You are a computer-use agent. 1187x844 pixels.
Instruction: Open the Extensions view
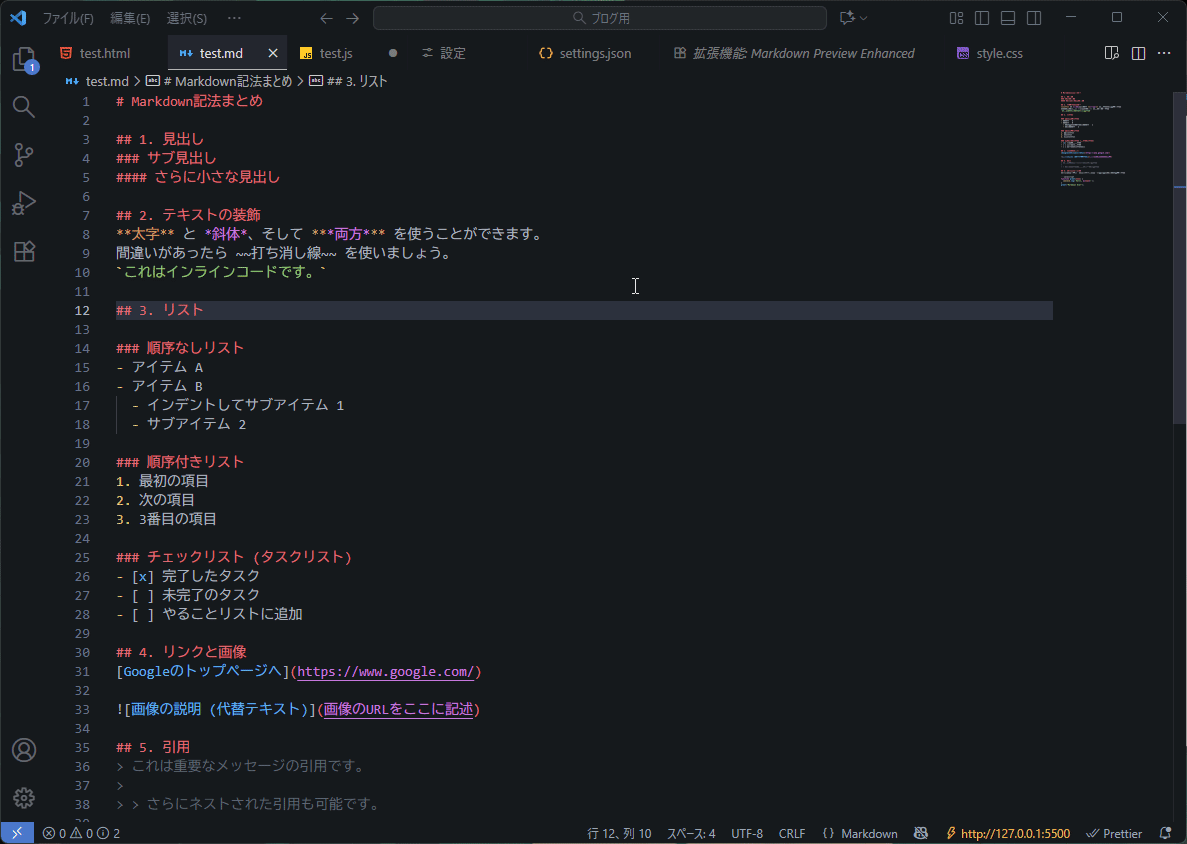[23, 251]
